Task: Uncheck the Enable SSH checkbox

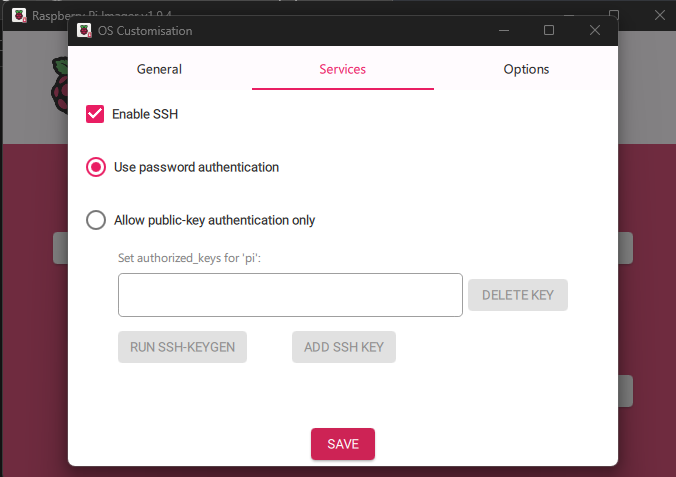Action: click(95, 114)
